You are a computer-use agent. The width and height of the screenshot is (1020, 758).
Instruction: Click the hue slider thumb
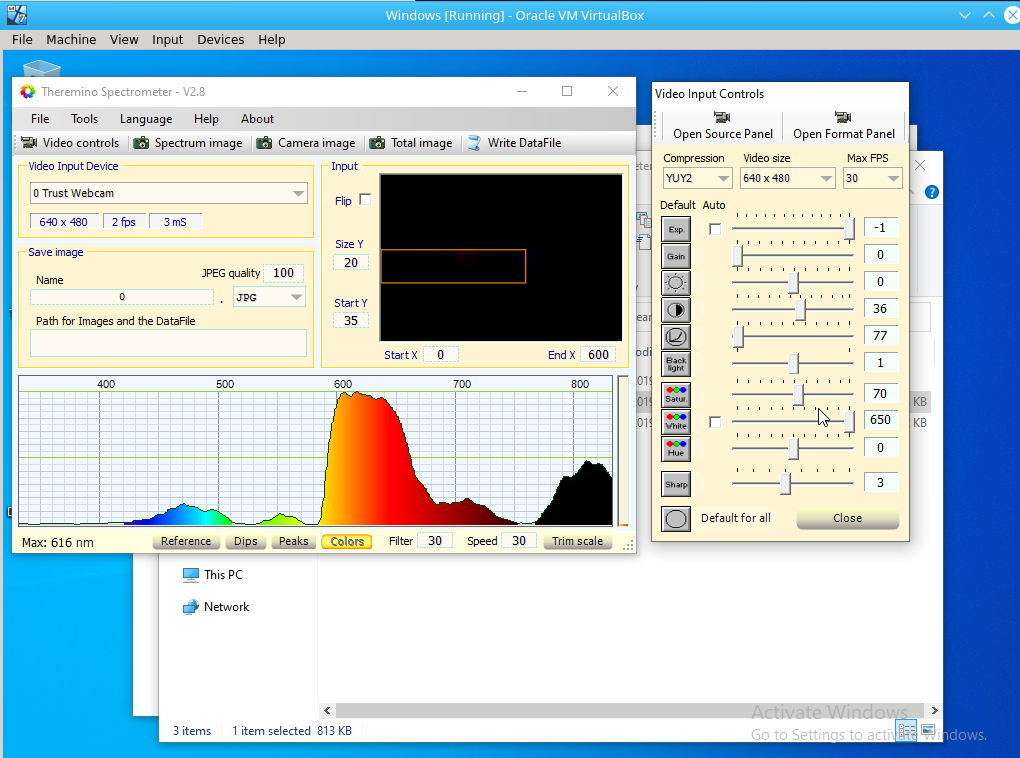(794, 448)
